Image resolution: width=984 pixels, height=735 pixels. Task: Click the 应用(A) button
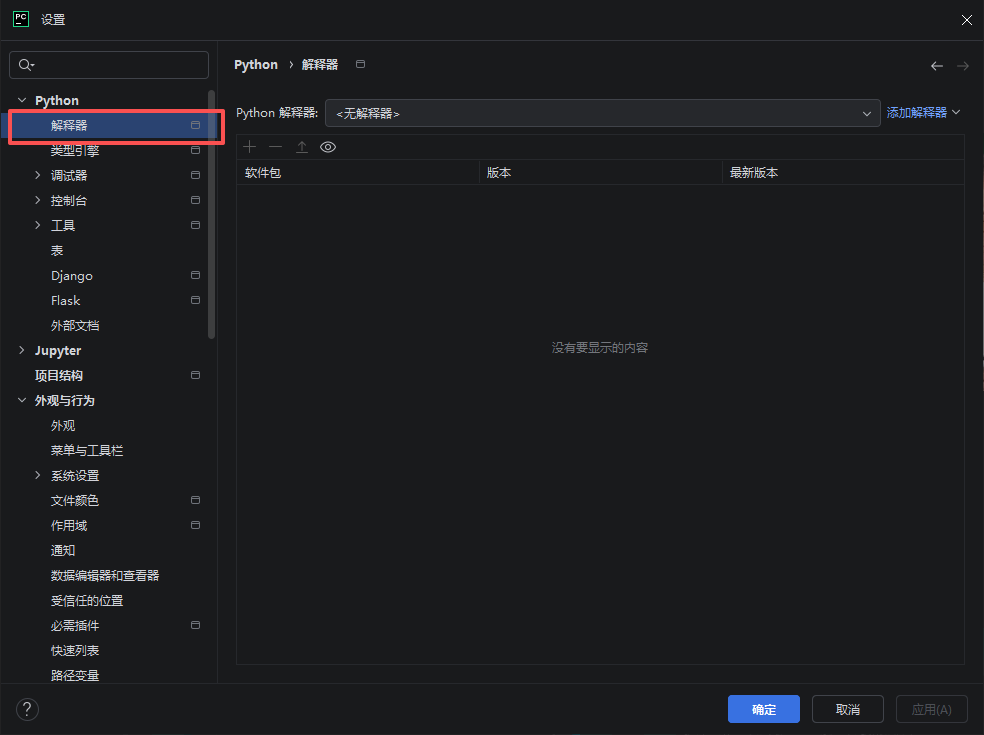tap(931, 709)
